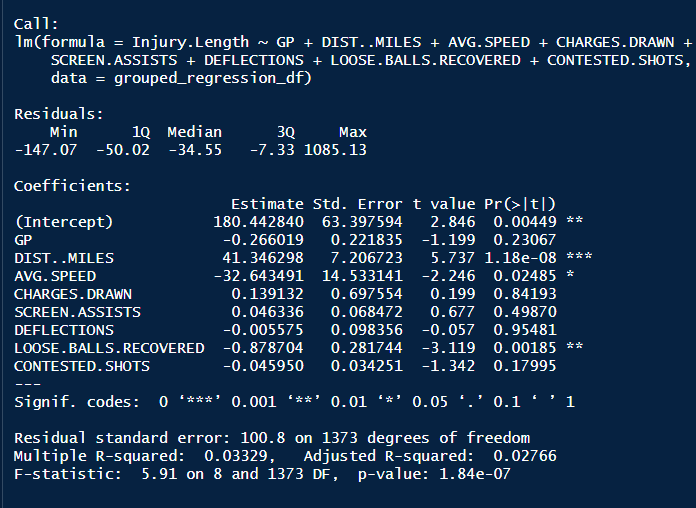Click the CONTESTED.SHOTS row label
Viewport: 696px width, 508px height.
coord(82,366)
